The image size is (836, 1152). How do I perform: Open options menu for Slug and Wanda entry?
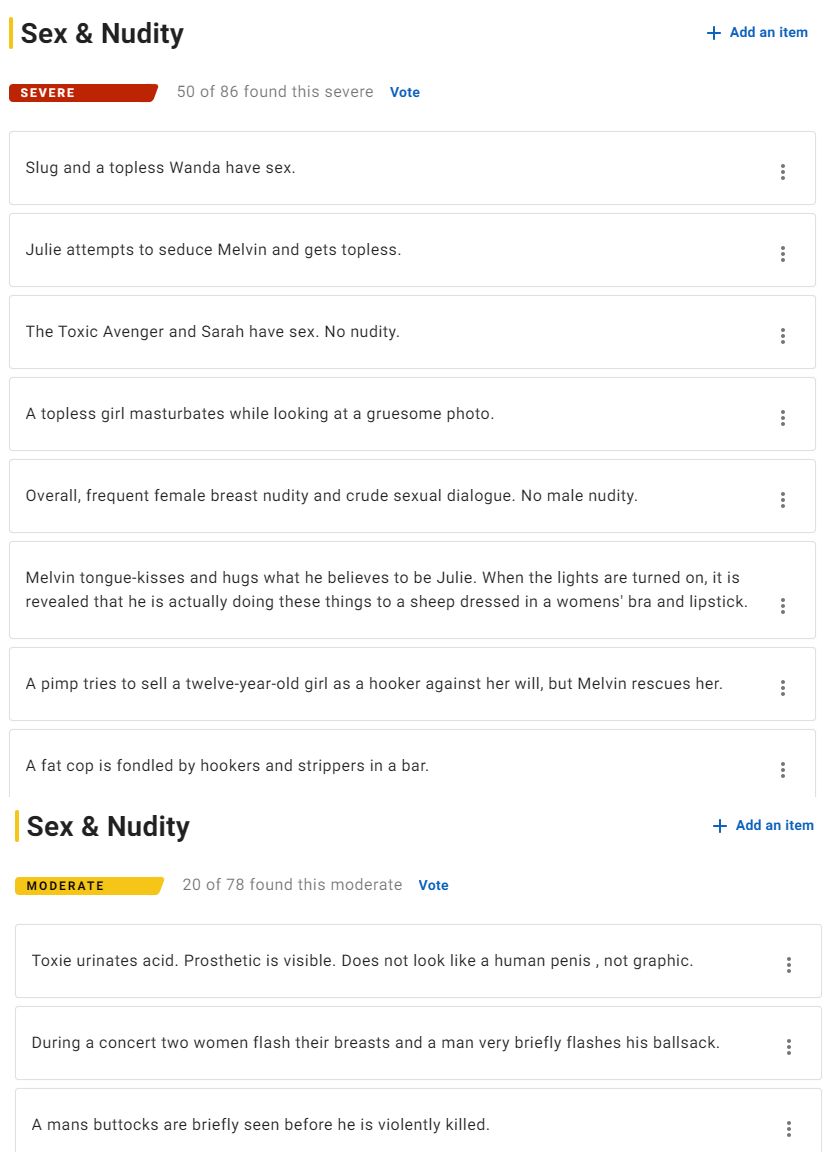pyautogui.click(x=782, y=172)
